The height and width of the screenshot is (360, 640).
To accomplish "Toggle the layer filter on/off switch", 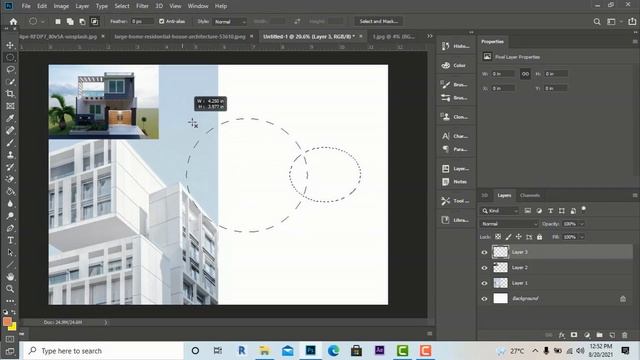I will point(584,209).
